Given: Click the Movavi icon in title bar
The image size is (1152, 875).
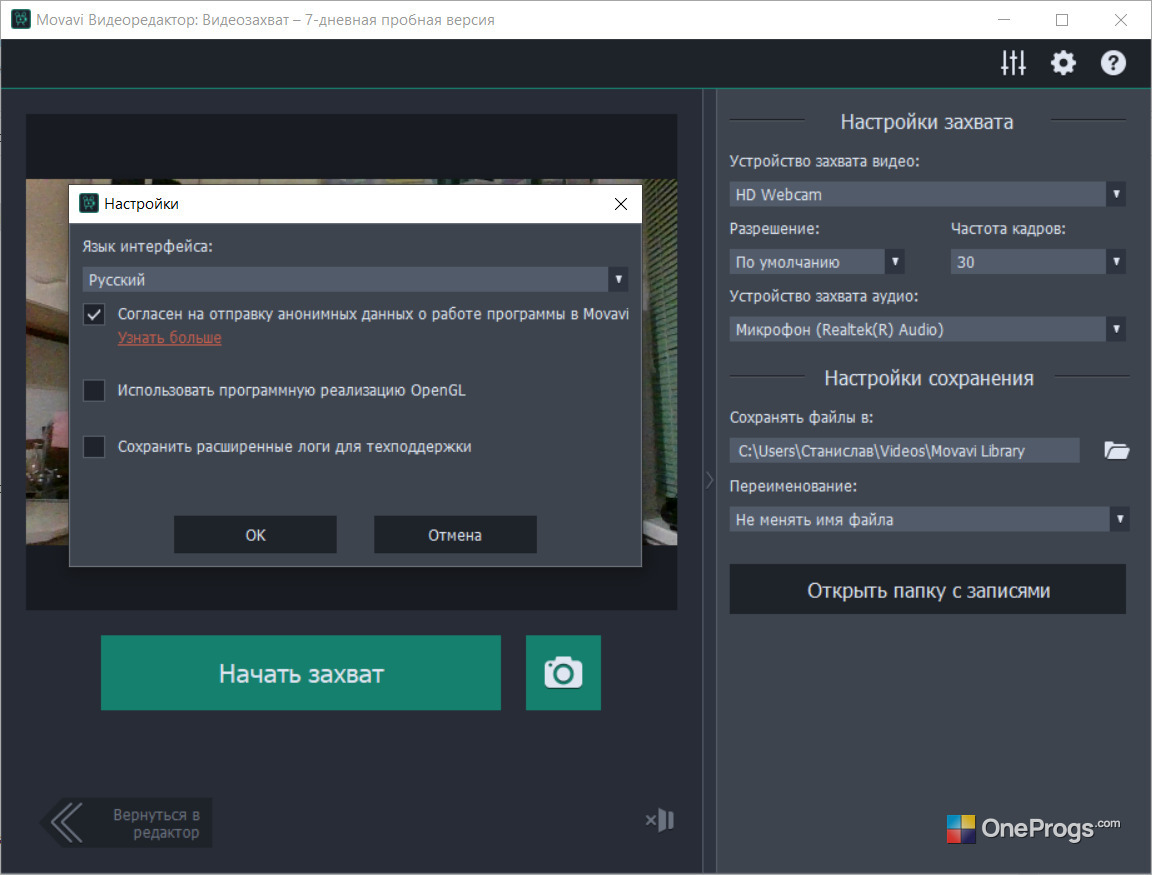Looking at the screenshot, I should pos(21,19).
